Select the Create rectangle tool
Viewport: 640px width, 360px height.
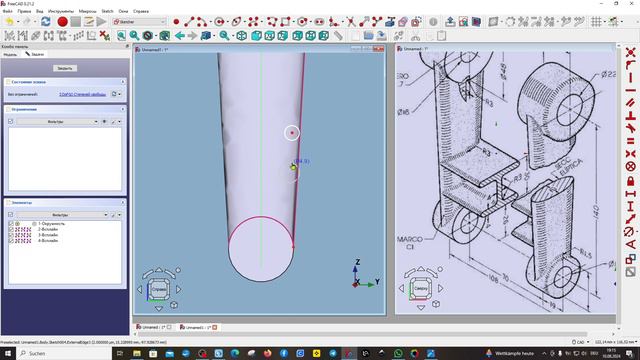(x=285, y=22)
